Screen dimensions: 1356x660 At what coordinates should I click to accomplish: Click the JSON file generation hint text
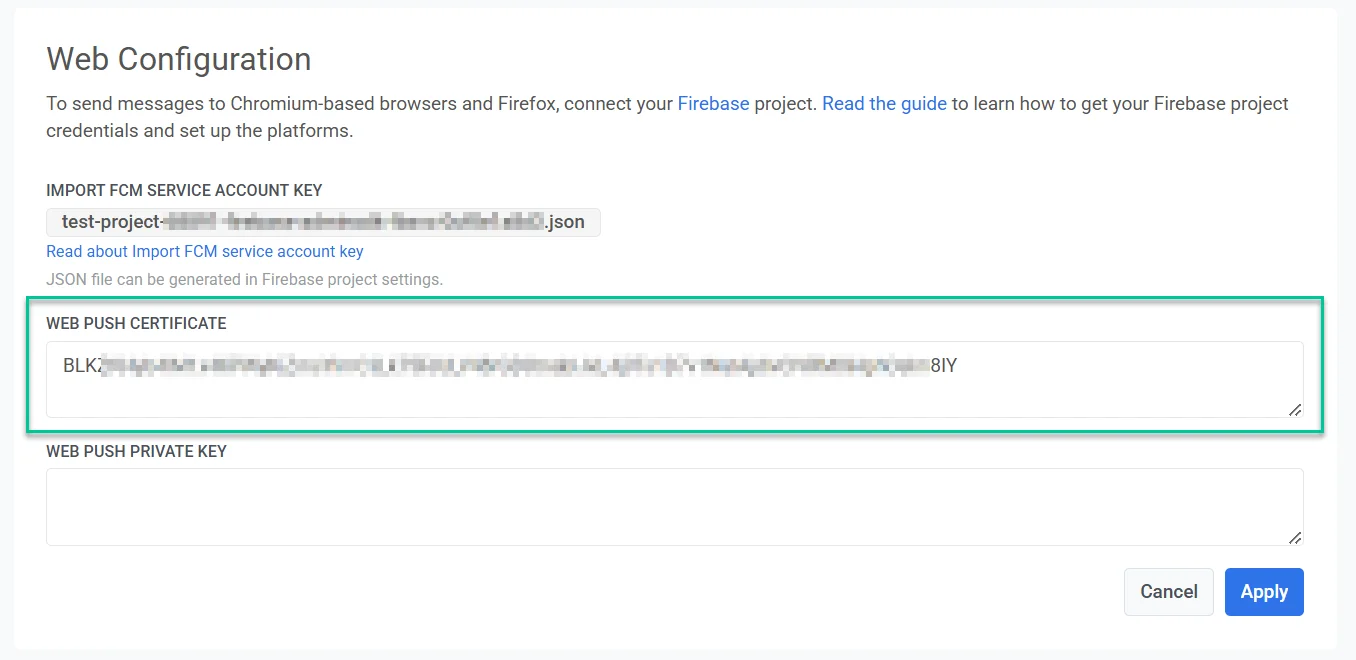pyautogui.click(x=244, y=280)
